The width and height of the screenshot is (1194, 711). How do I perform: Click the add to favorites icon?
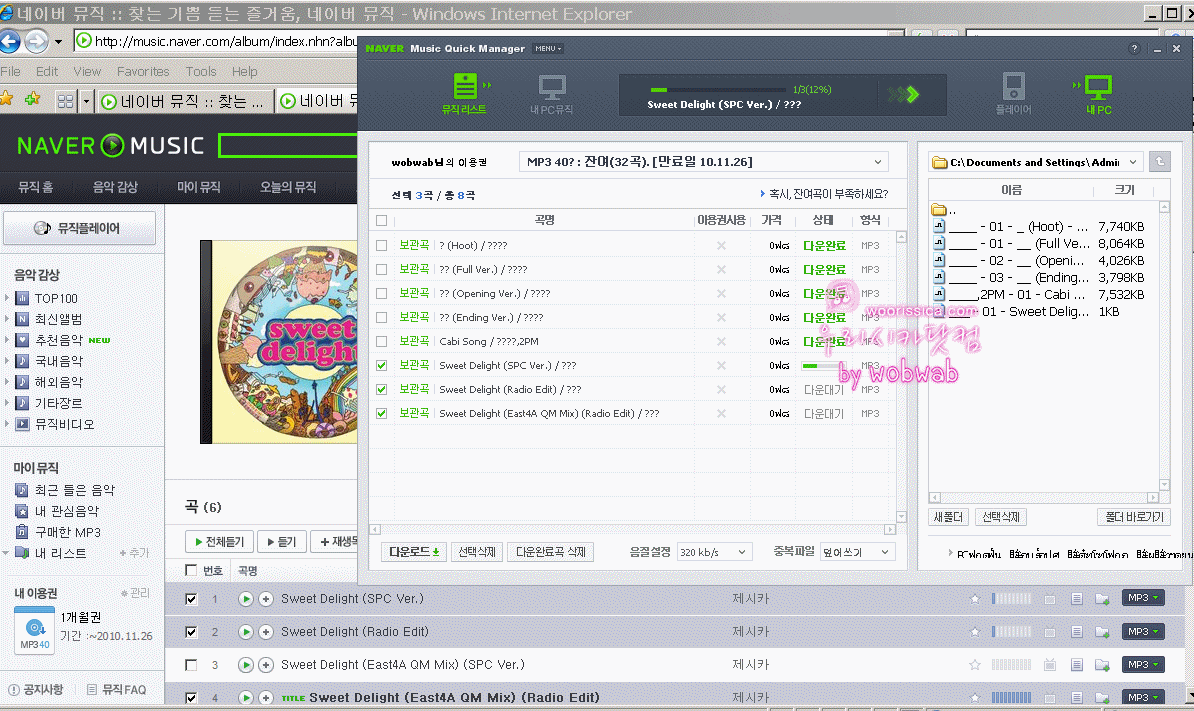(33, 100)
